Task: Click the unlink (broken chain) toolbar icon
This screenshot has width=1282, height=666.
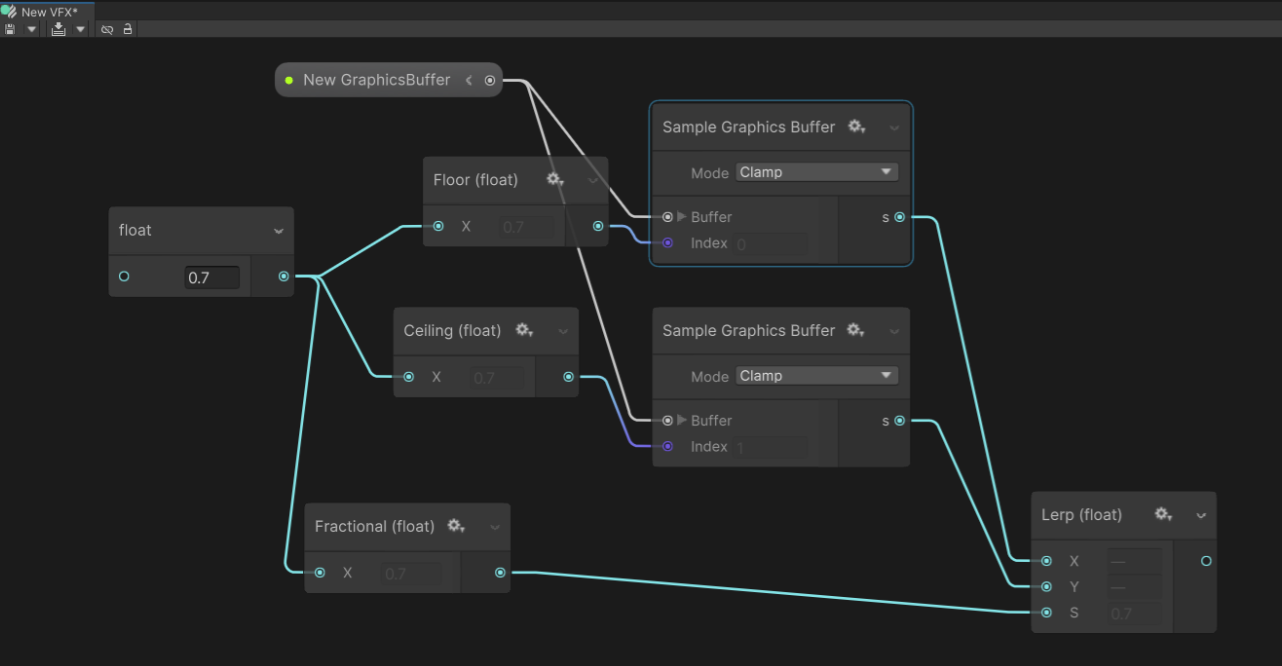Action: (107, 29)
